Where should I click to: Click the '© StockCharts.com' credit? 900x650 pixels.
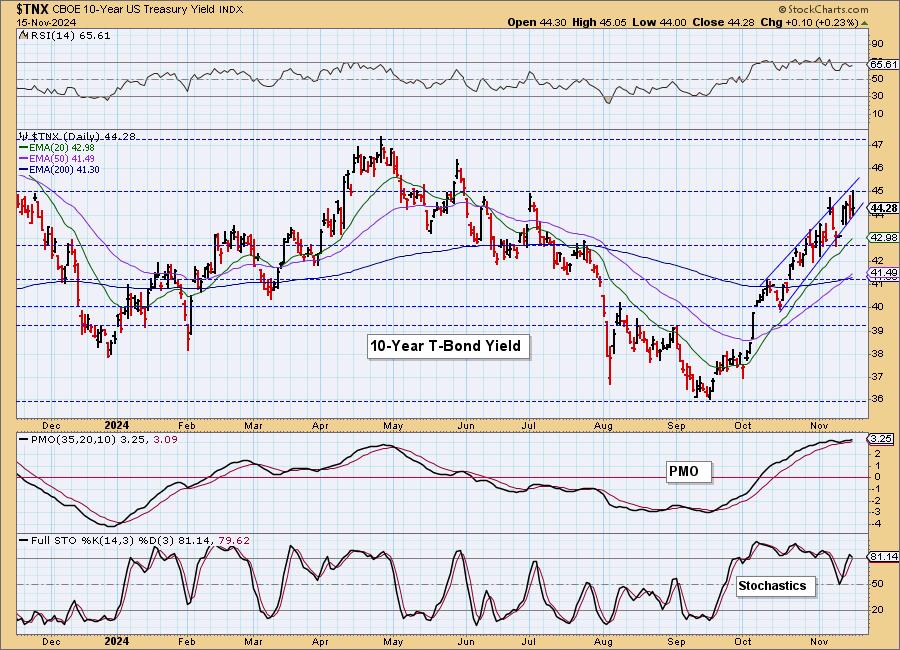pyautogui.click(x=823, y=9)
